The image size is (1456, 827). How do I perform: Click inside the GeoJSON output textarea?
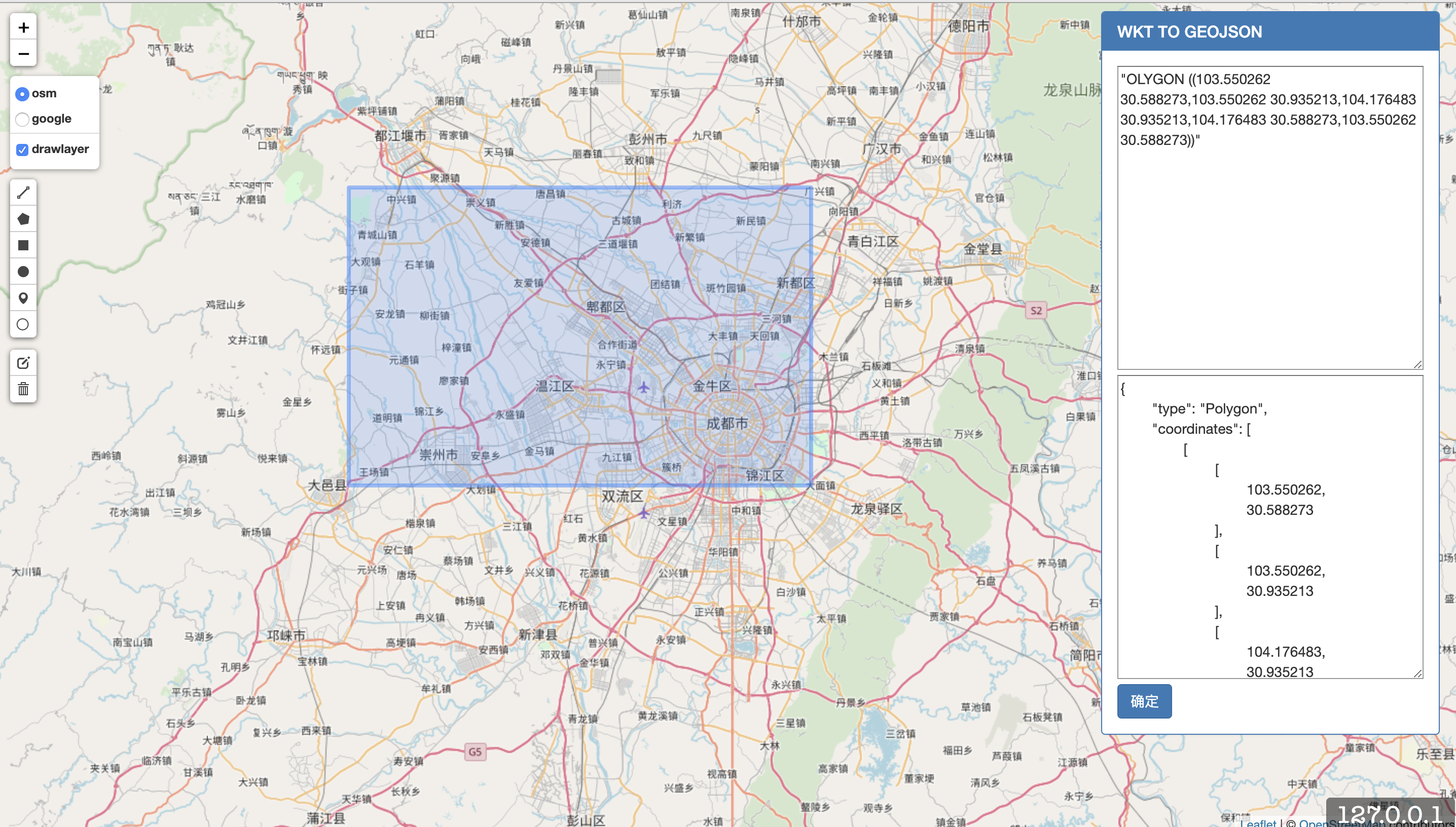point(1269,527)
